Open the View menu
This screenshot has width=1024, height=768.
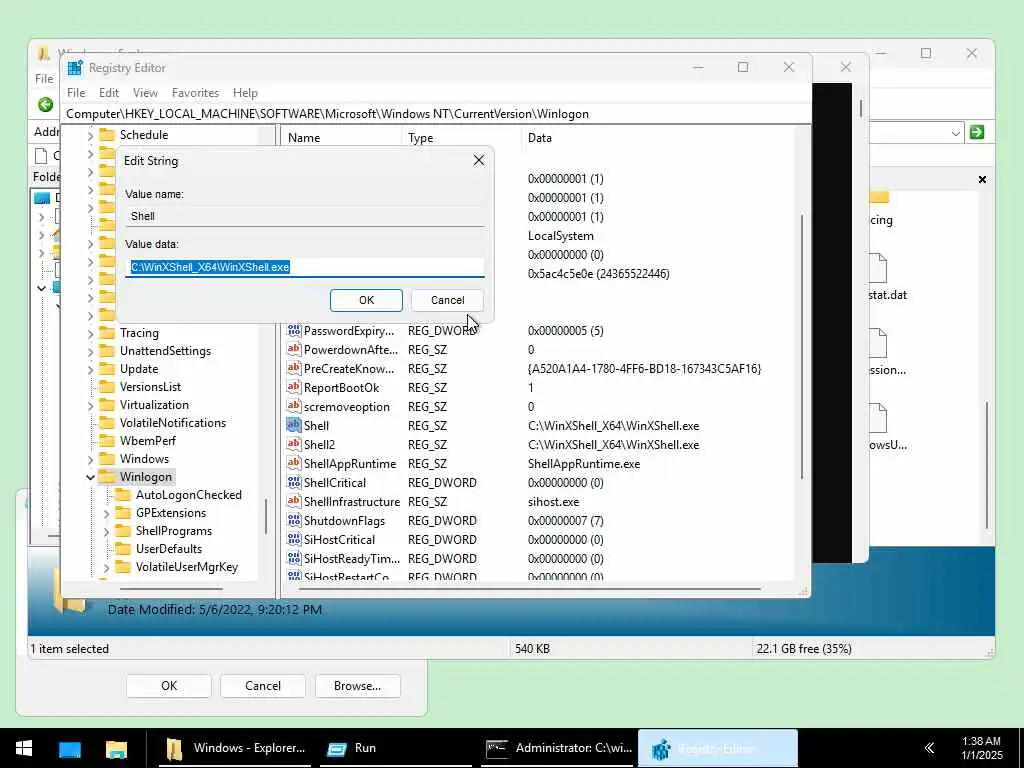click(145, 93)
